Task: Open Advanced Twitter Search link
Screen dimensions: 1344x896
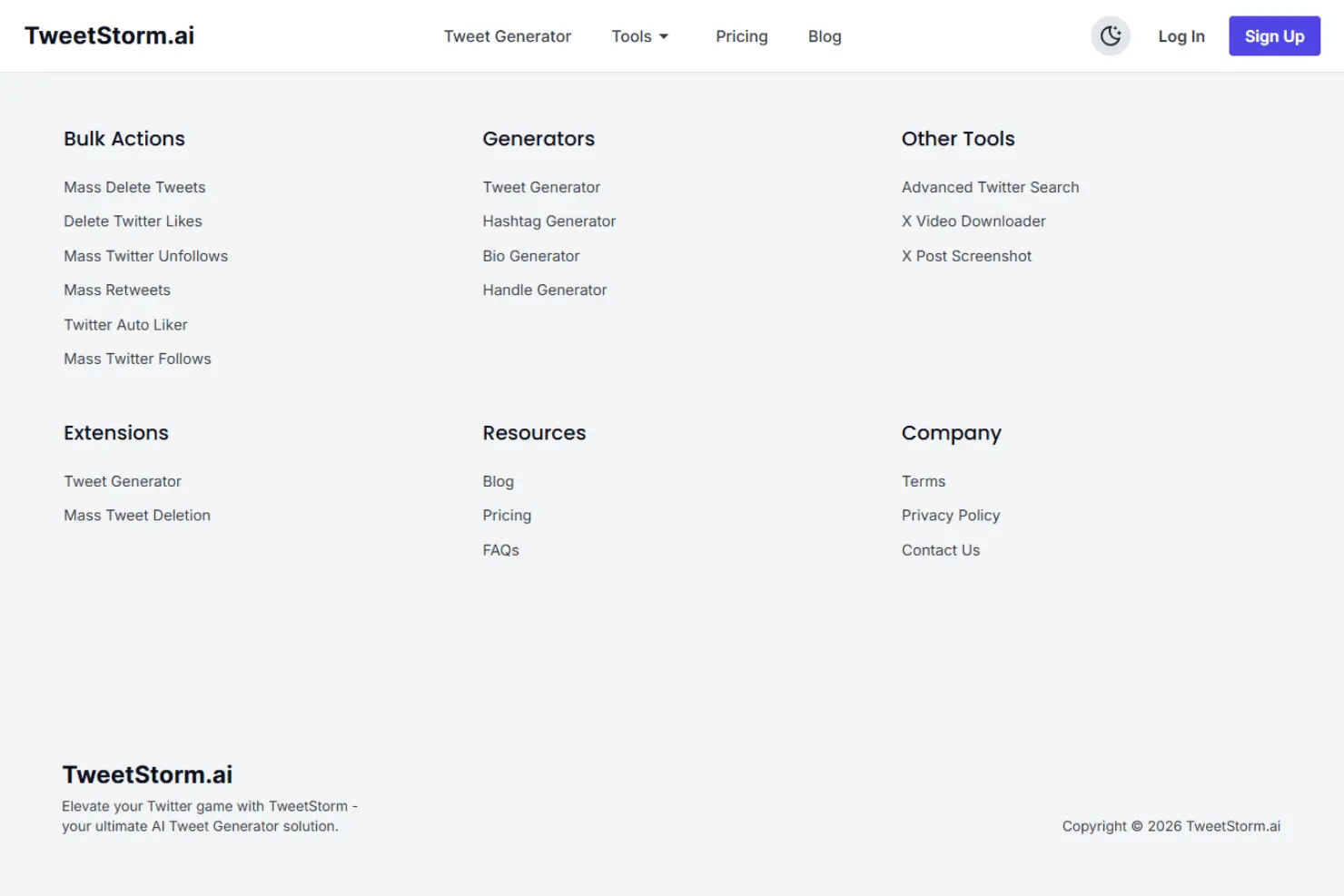Action: (990, 187)
